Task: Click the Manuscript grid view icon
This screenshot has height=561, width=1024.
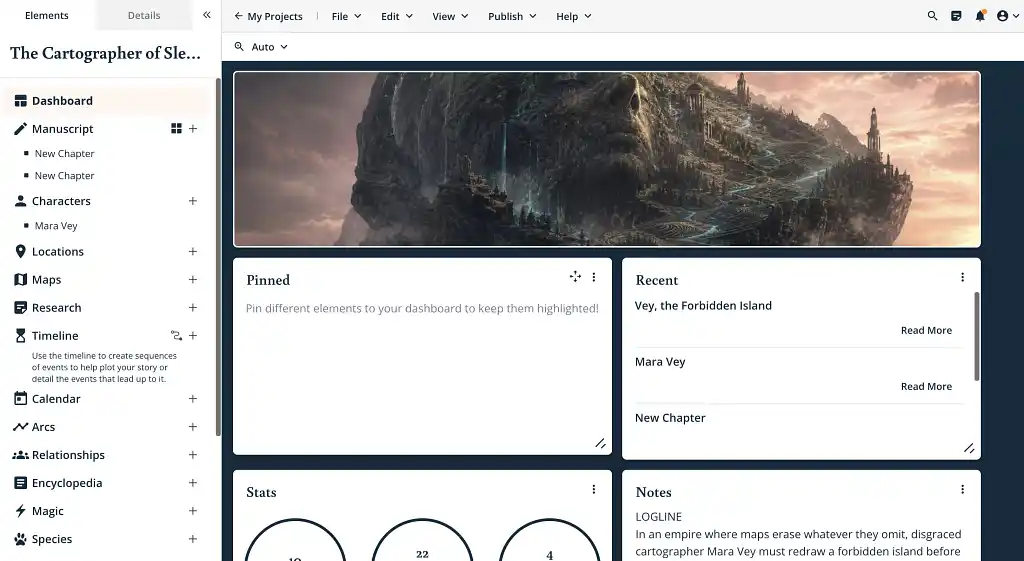Action: coord(176,129)
